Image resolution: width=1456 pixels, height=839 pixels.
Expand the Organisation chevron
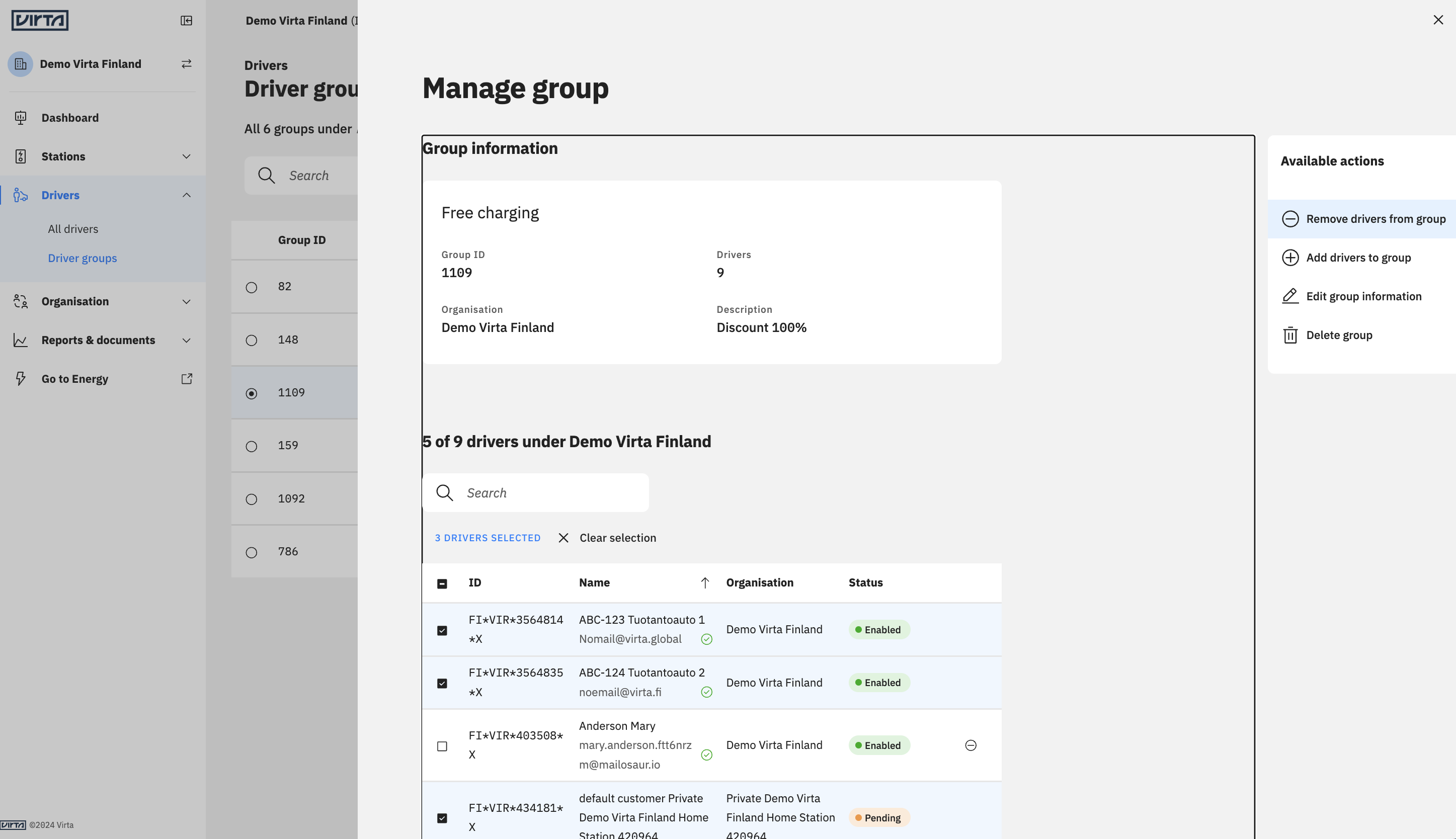tap(186, 301)
